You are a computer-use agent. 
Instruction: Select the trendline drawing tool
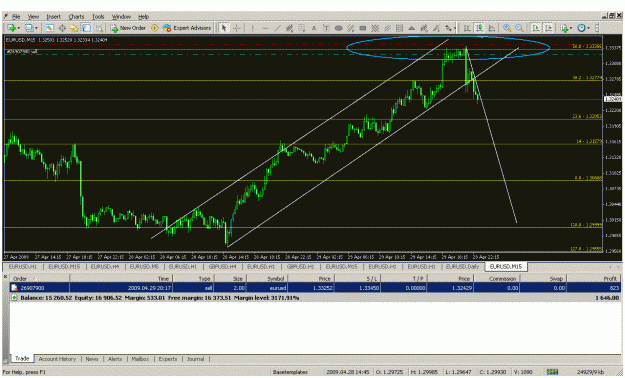point(277,28)
